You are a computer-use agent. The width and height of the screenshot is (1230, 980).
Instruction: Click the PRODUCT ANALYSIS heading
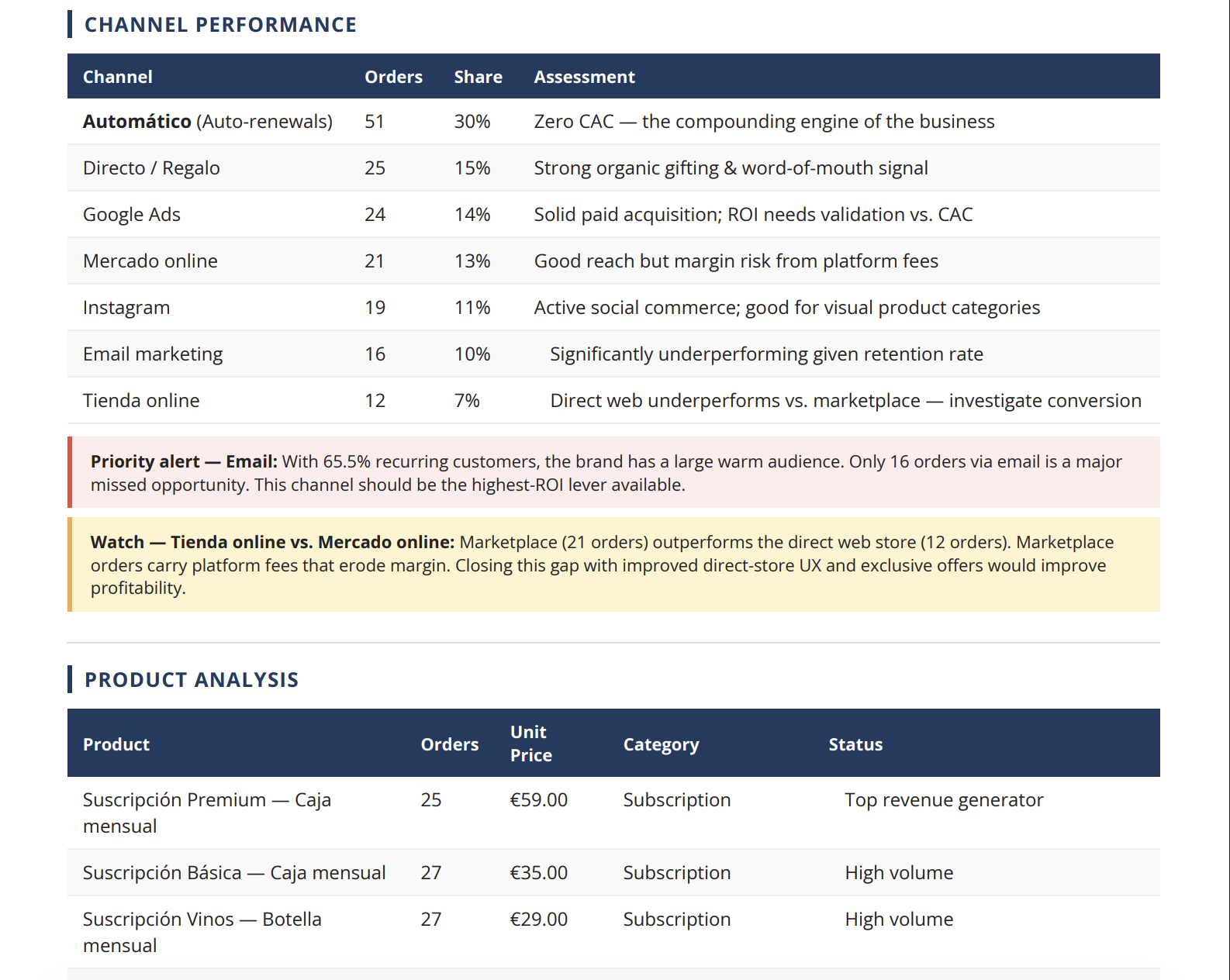(192, 680)
